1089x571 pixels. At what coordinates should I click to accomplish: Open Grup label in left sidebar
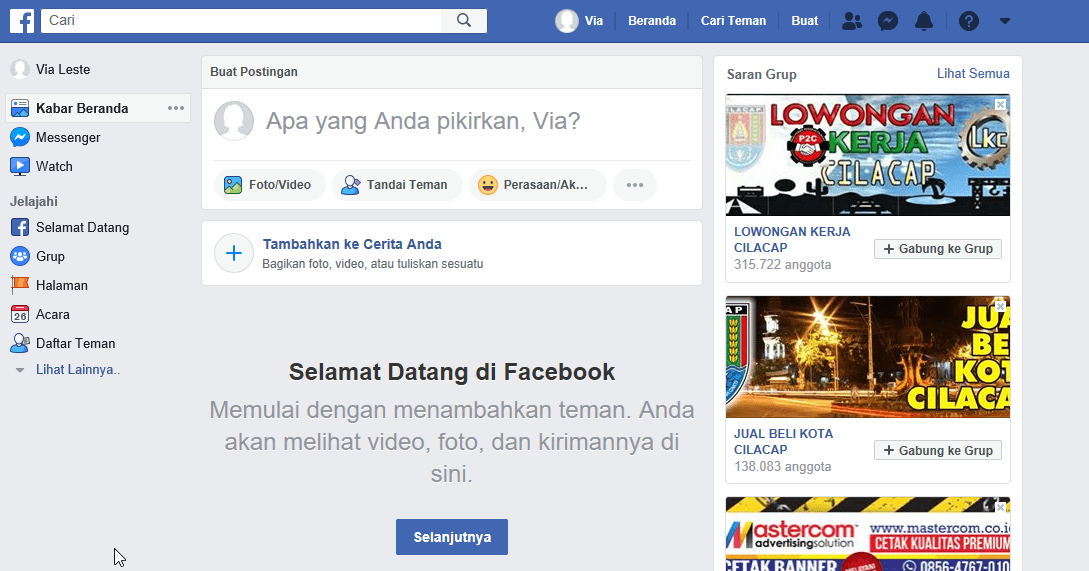(50, 256)
